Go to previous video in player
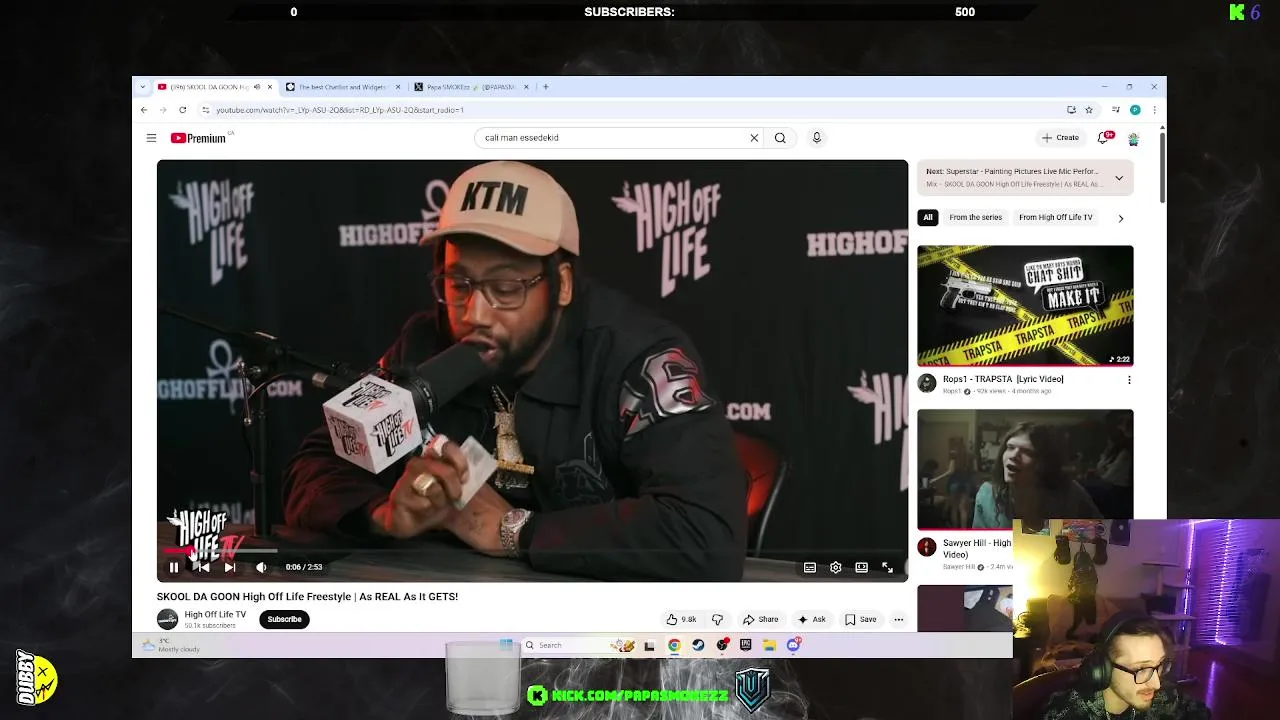This screenshot has width=1280, height=720. 202,567
